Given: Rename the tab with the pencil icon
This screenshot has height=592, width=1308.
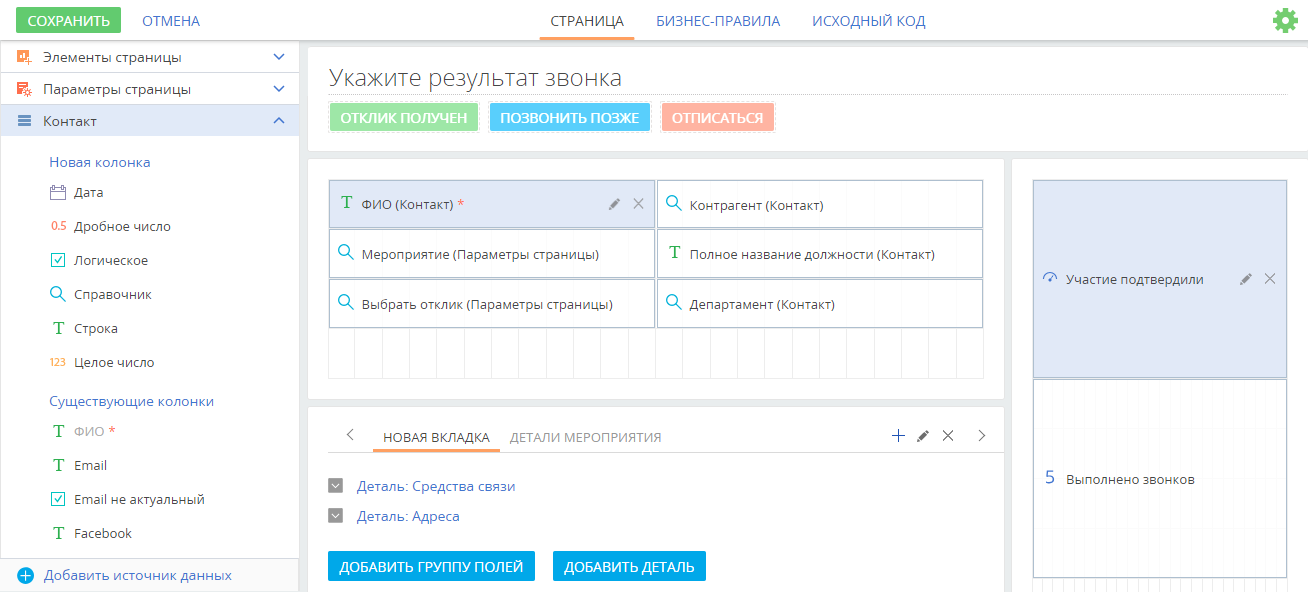Looking at the screenshot, I should point(923,436).
